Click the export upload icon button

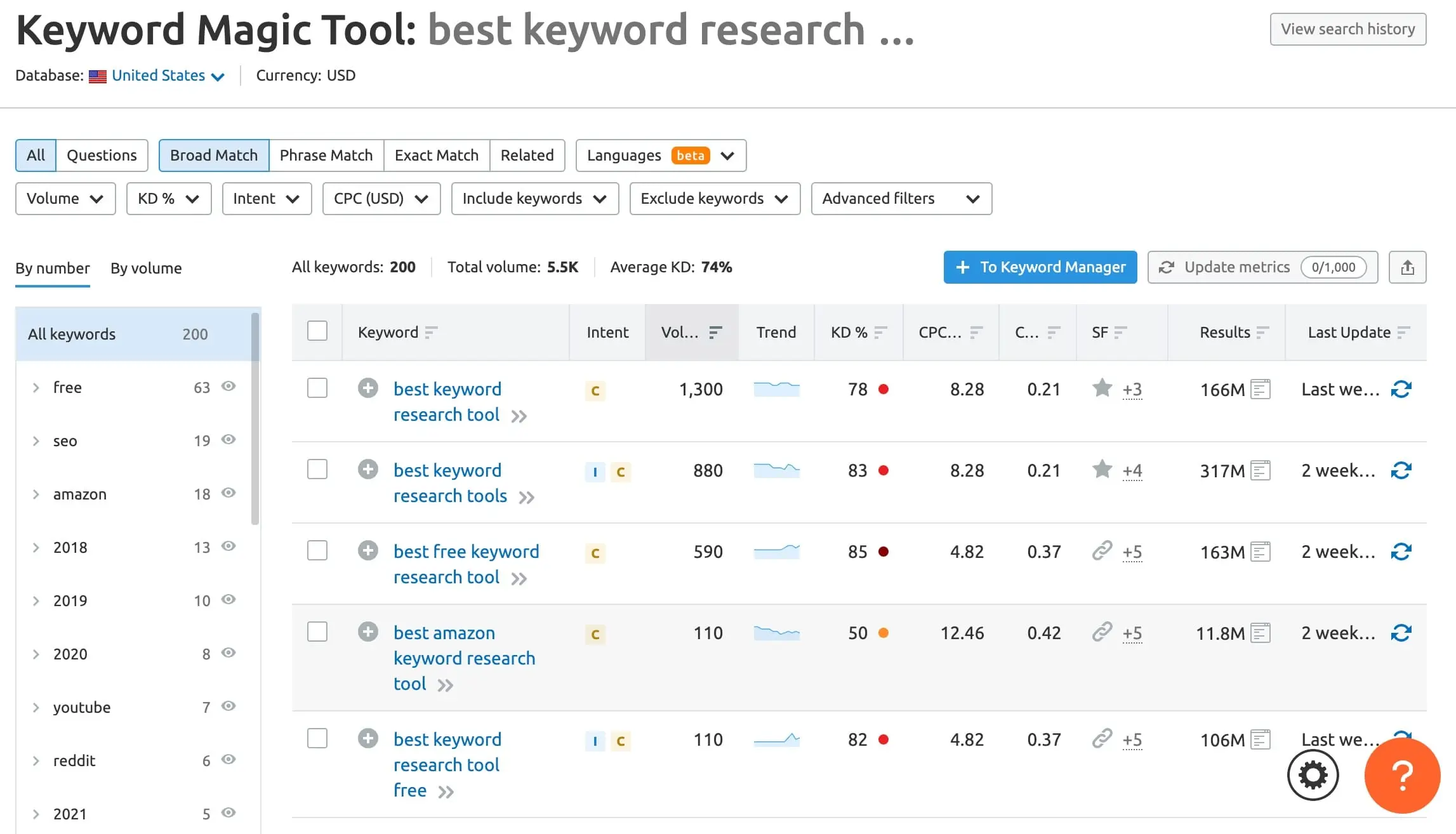(x=1407, y=267)
